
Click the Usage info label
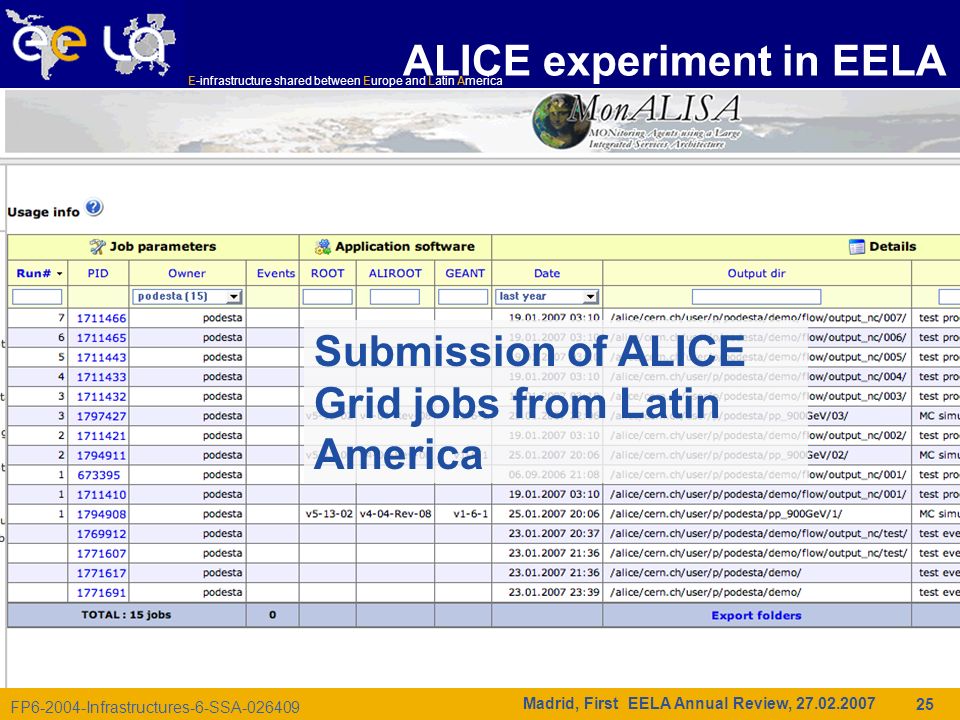43,212
